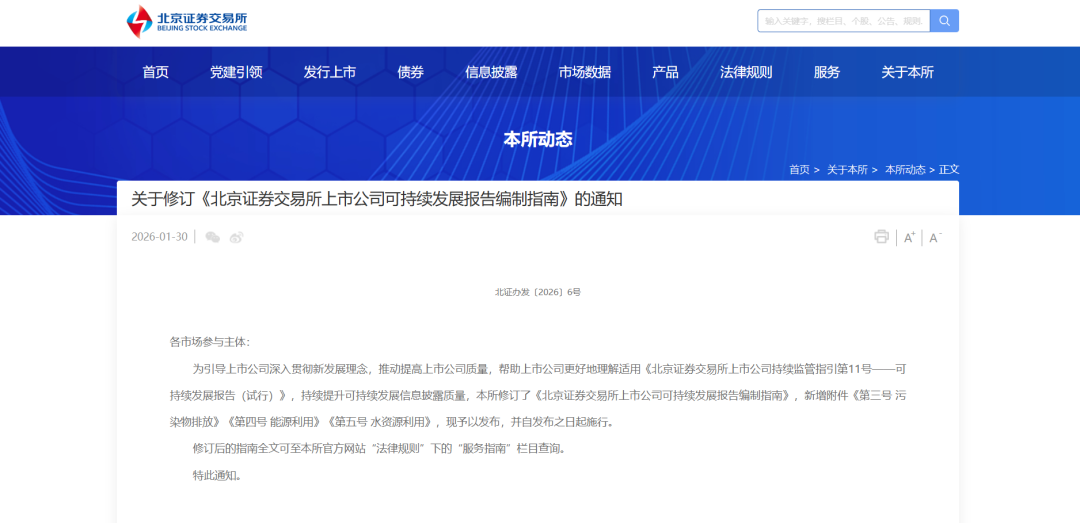Click document number 北证办发〔2026〕6号

[538, 292]
